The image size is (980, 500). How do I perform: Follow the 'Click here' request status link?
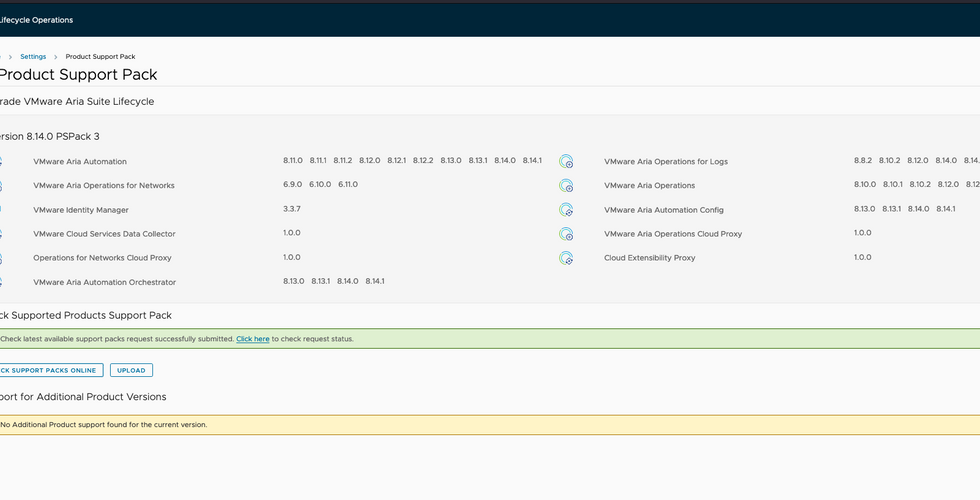(252, 339)
